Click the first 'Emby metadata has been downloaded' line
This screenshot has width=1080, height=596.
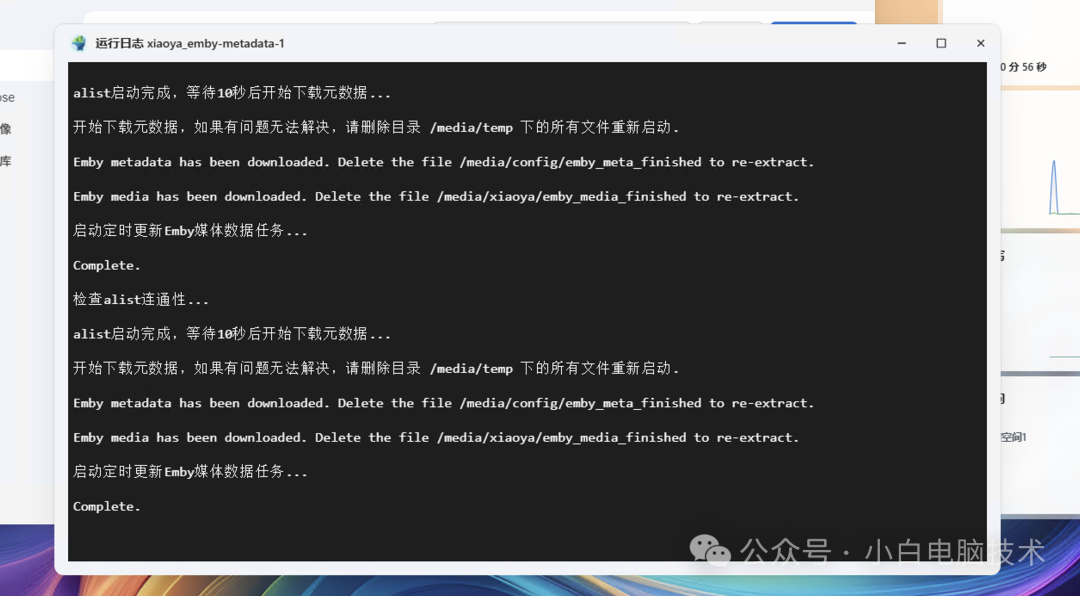click(444, 162)
